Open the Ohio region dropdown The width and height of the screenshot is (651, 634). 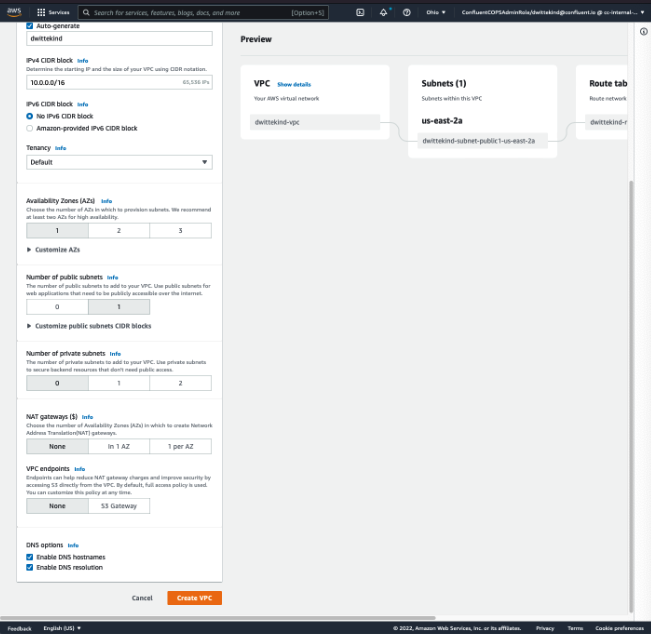(x=436, y=12)
